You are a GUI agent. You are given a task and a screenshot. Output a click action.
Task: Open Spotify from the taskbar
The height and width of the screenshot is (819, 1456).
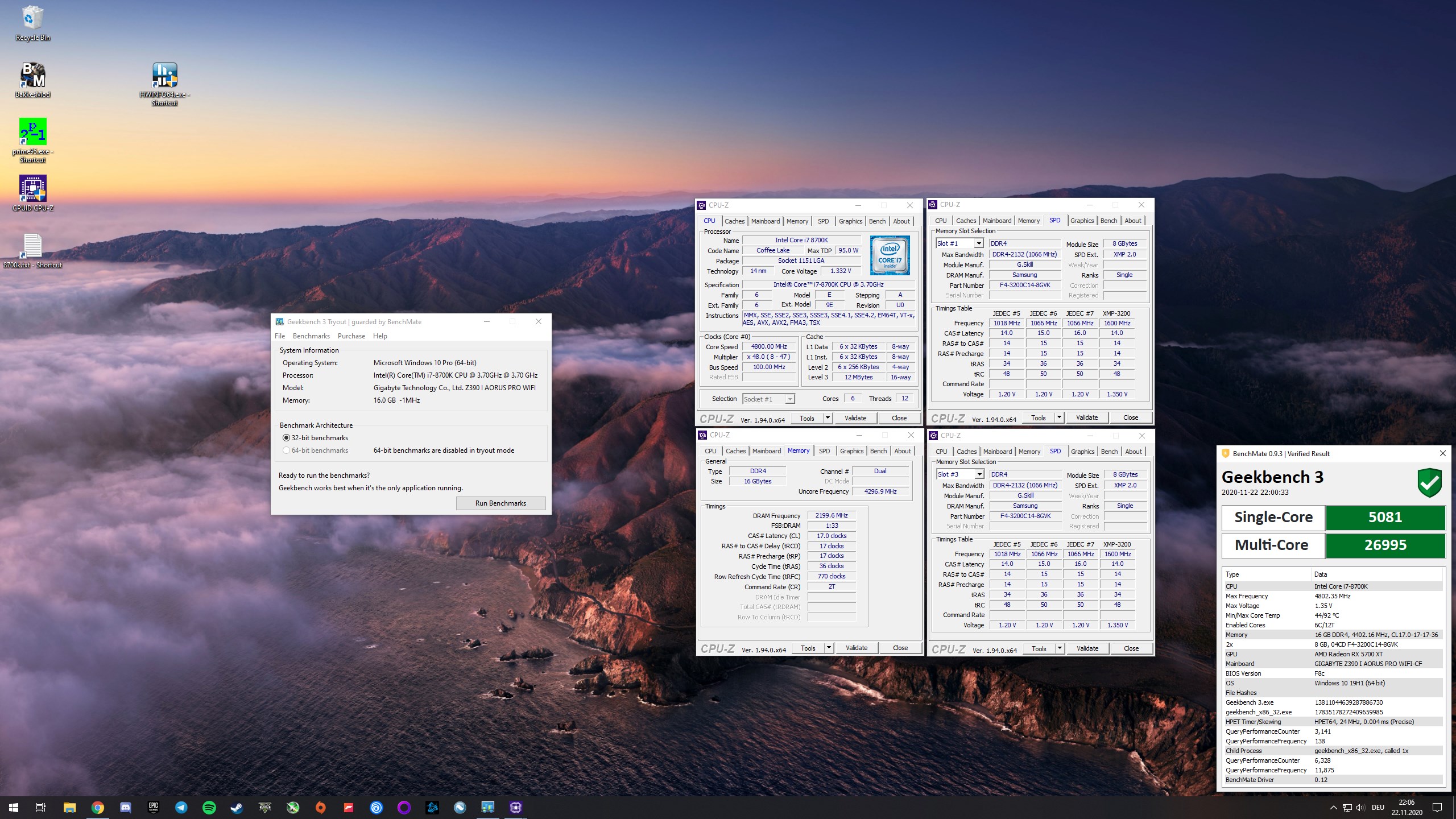tap(209, 807)
